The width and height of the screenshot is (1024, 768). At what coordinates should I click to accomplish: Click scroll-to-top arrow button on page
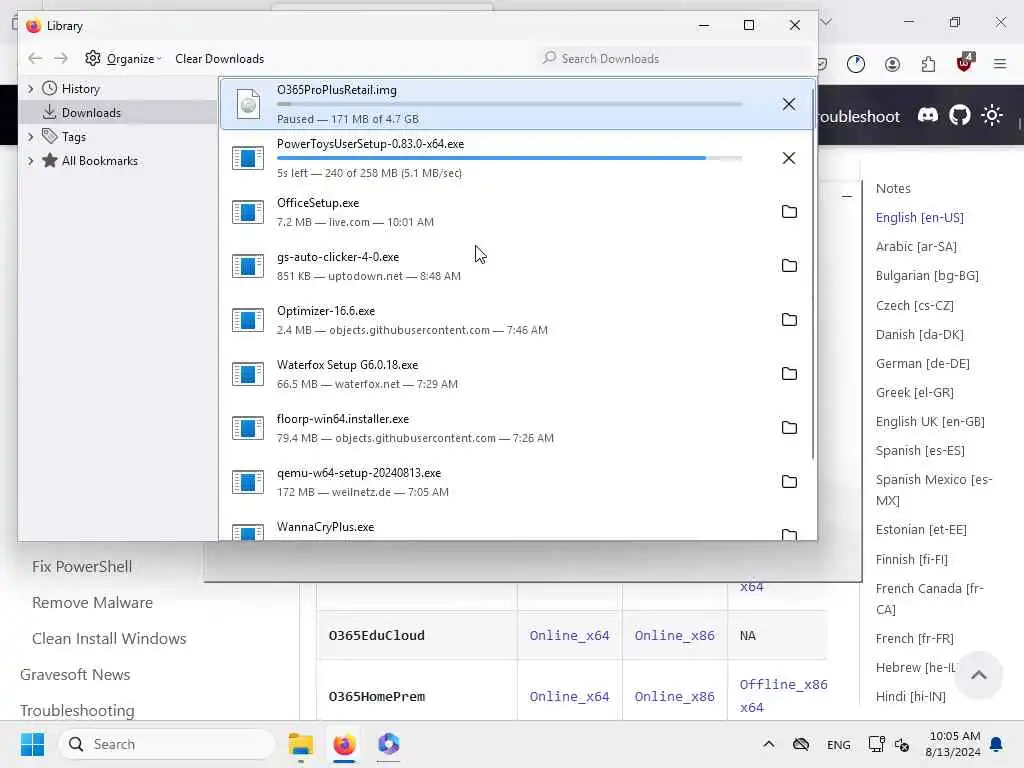coord(978,675)
